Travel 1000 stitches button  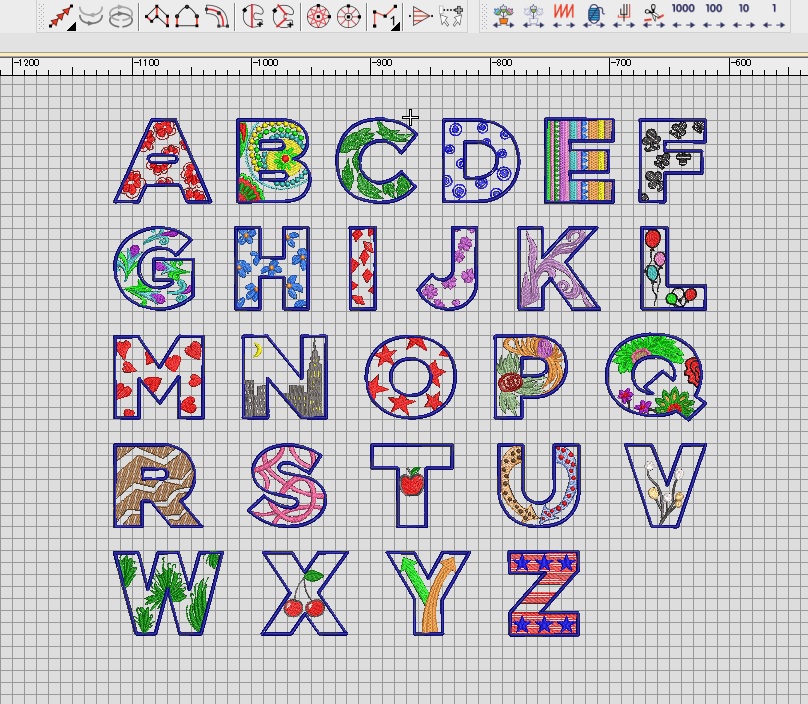point(683,16)
